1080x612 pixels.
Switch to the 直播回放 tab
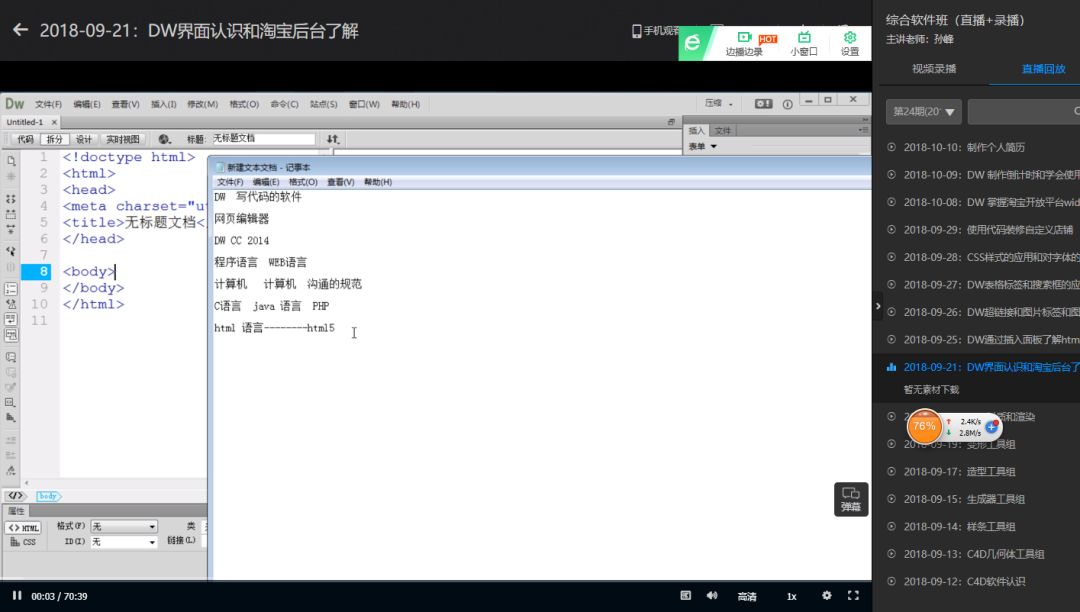click(x=1043, y=69)
